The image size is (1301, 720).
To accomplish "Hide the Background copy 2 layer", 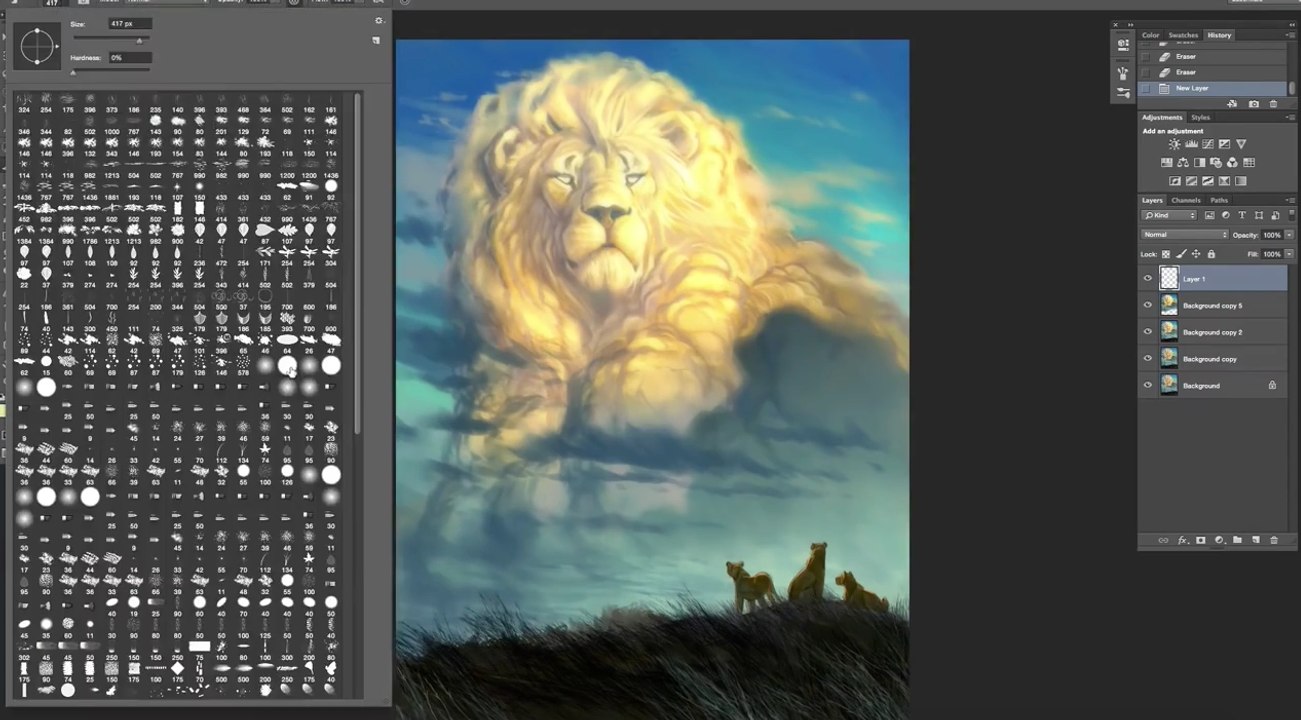I will coord(1148,332).
